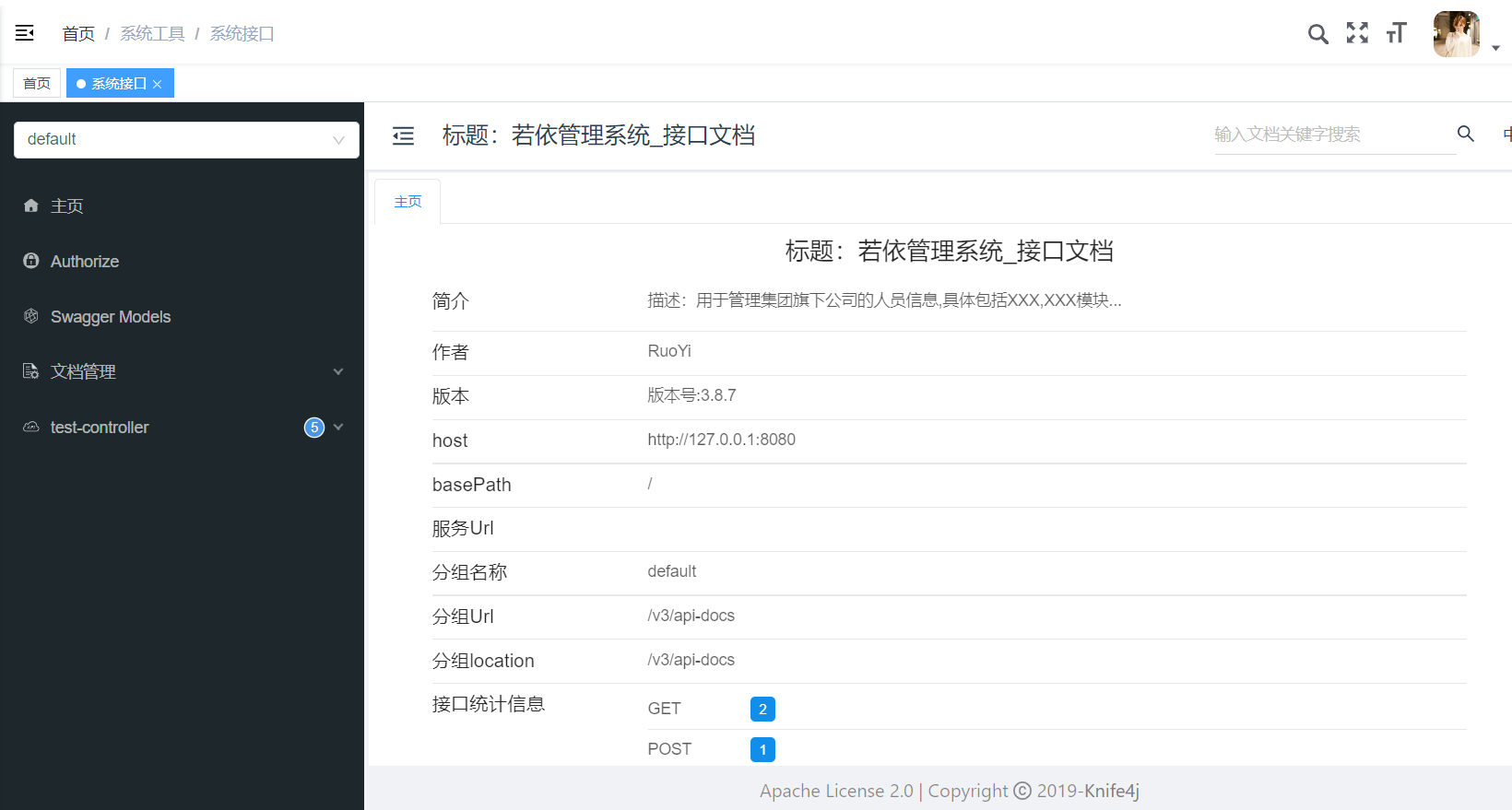Select the 主页 content tab
This screenshot has width=1512, height=810.
408,202
